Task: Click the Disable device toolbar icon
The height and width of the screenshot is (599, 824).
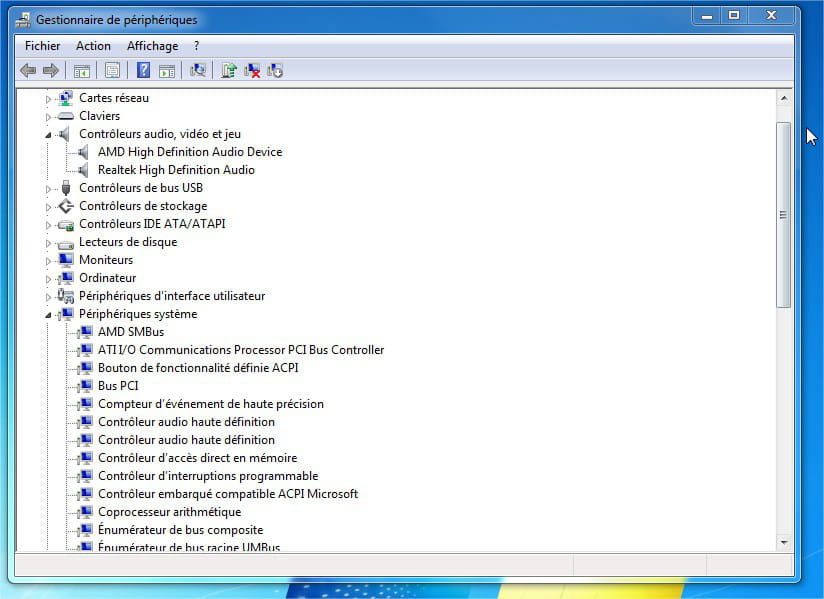Action: 275,70
